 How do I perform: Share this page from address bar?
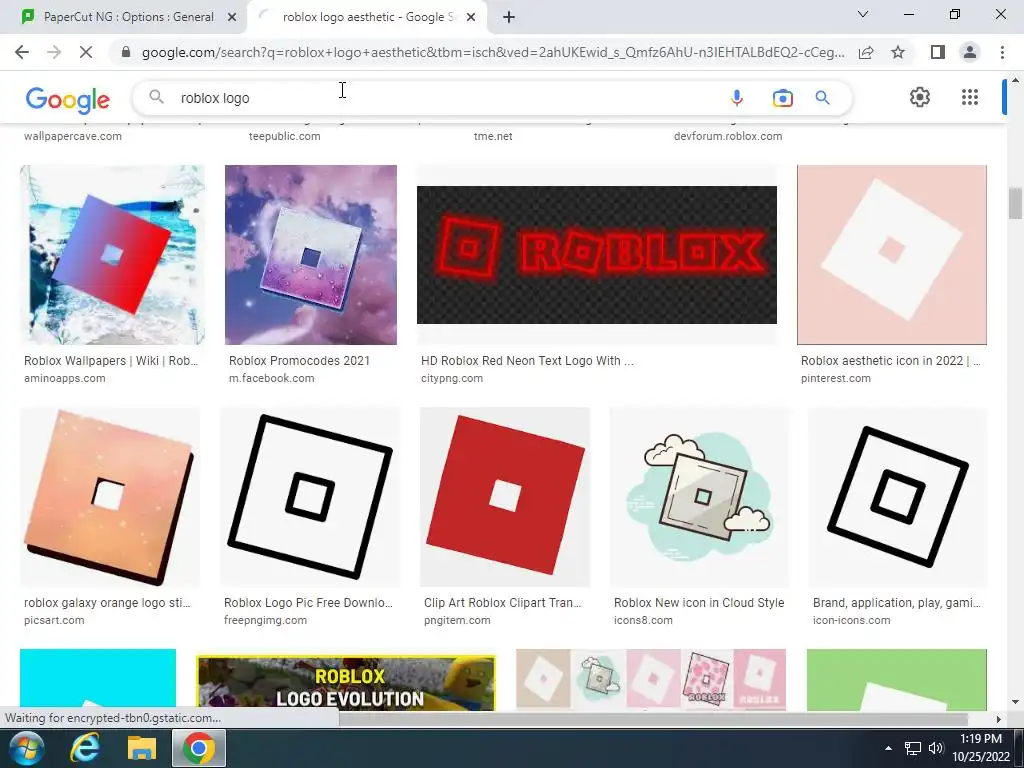(866, 52)
